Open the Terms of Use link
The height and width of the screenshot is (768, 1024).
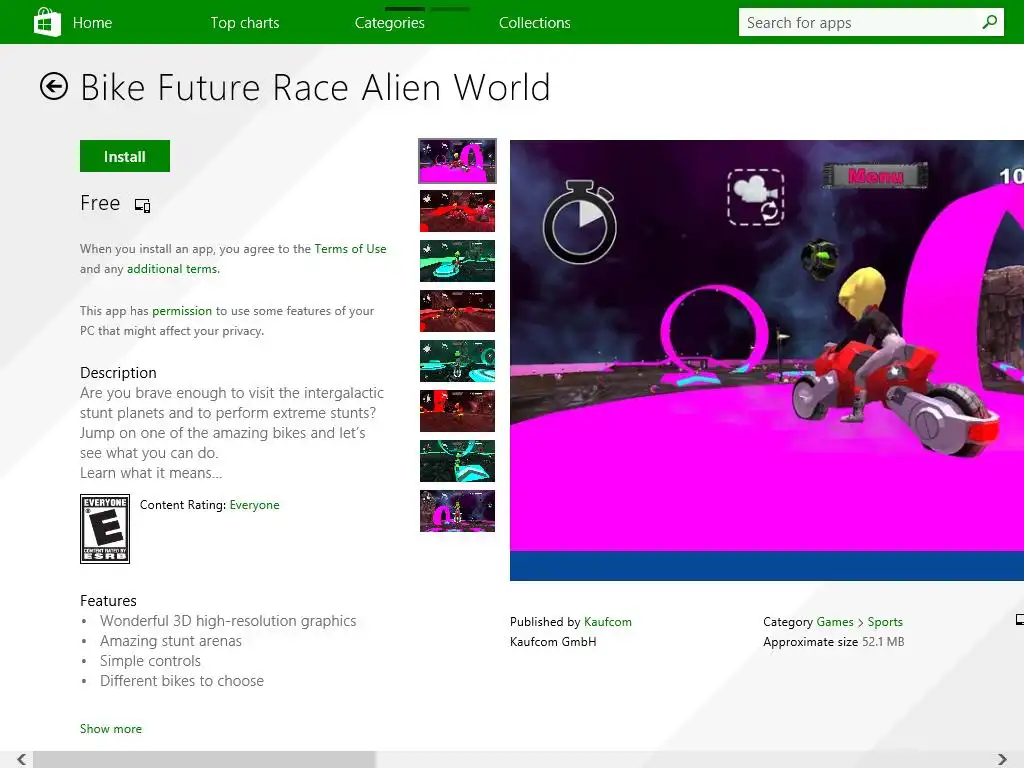[351, 249]
